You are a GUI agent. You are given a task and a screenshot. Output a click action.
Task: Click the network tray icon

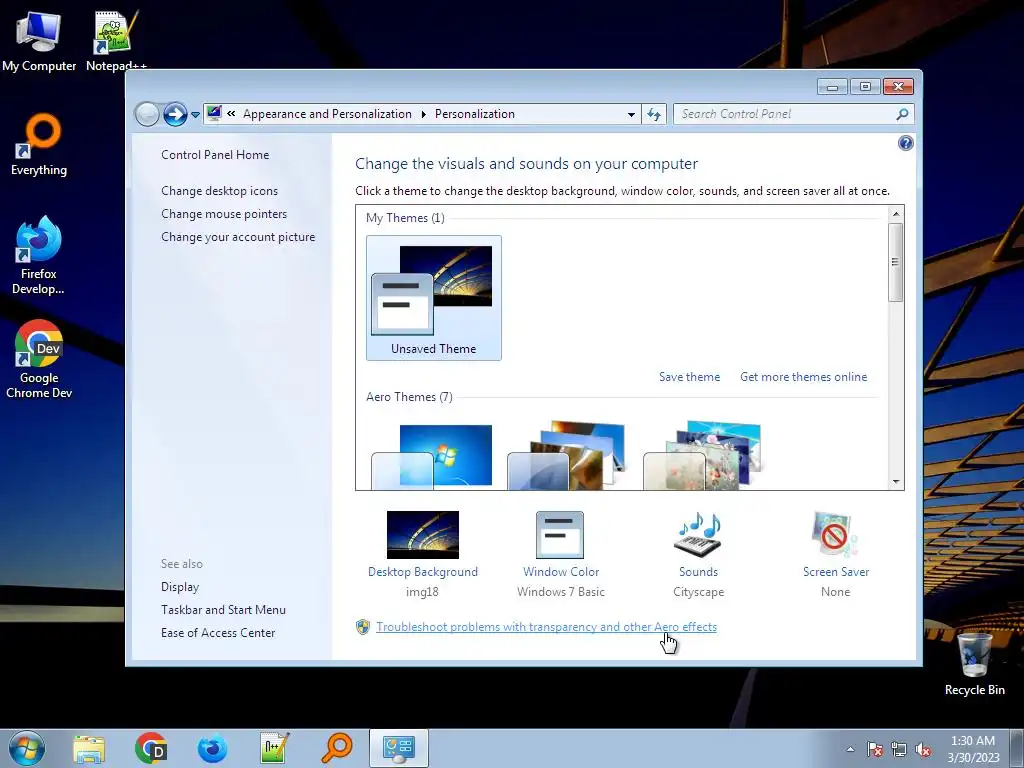(899, 750)
